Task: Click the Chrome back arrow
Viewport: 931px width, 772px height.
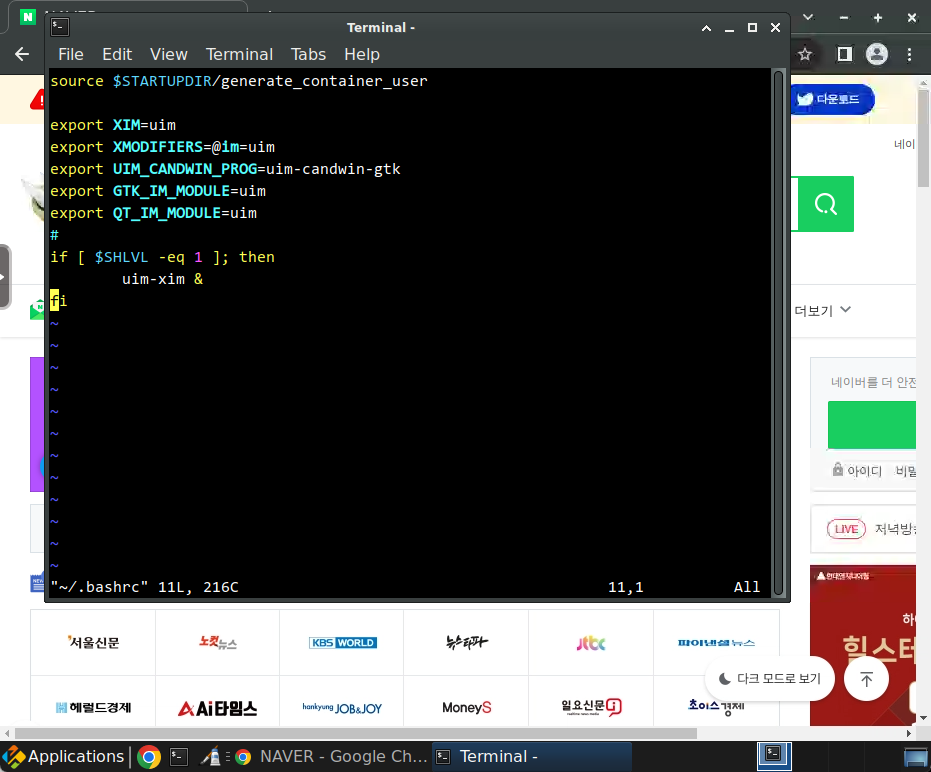Action: click(x=22, y=54)
